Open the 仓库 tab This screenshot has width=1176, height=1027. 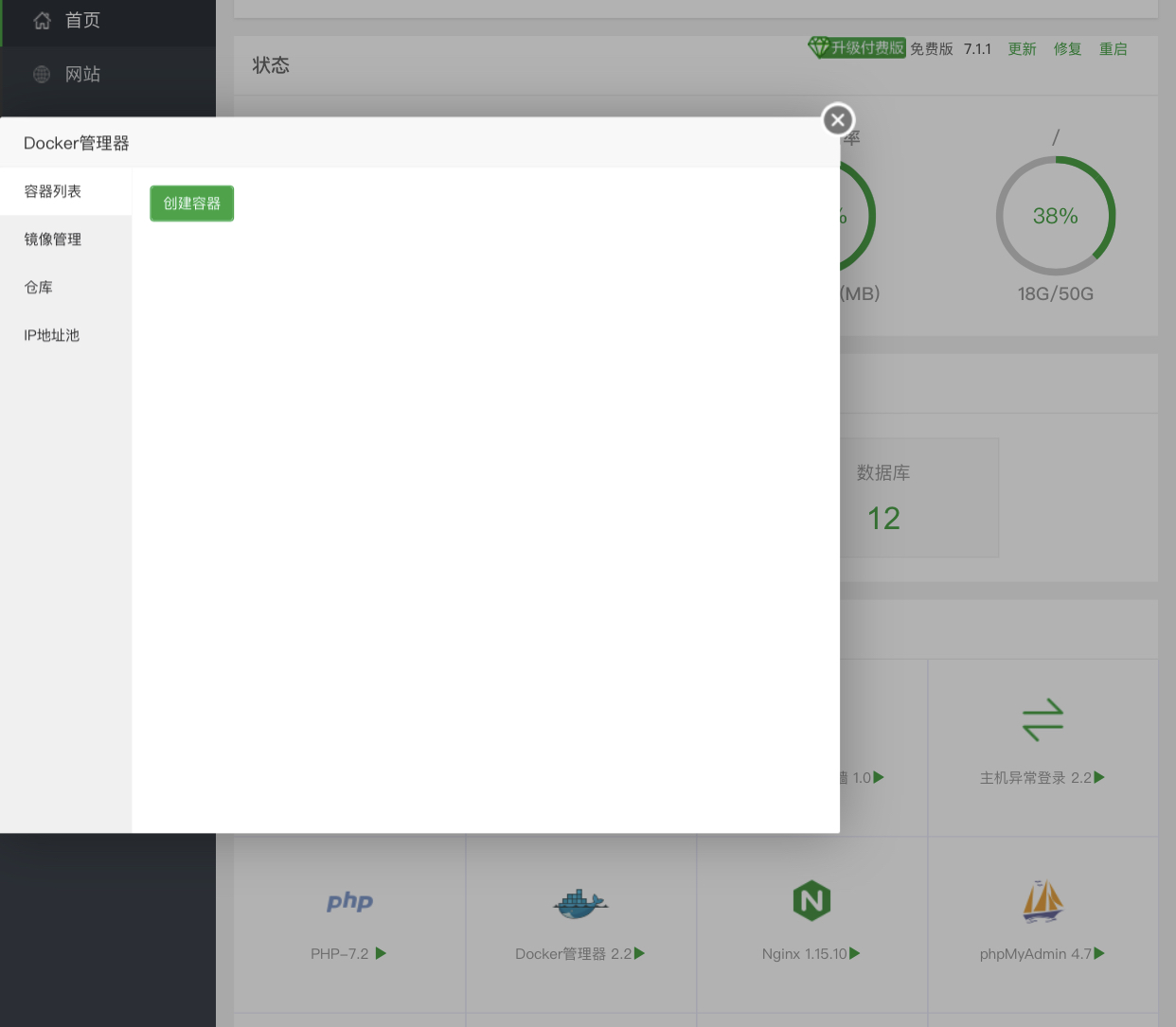pos(65,287)
